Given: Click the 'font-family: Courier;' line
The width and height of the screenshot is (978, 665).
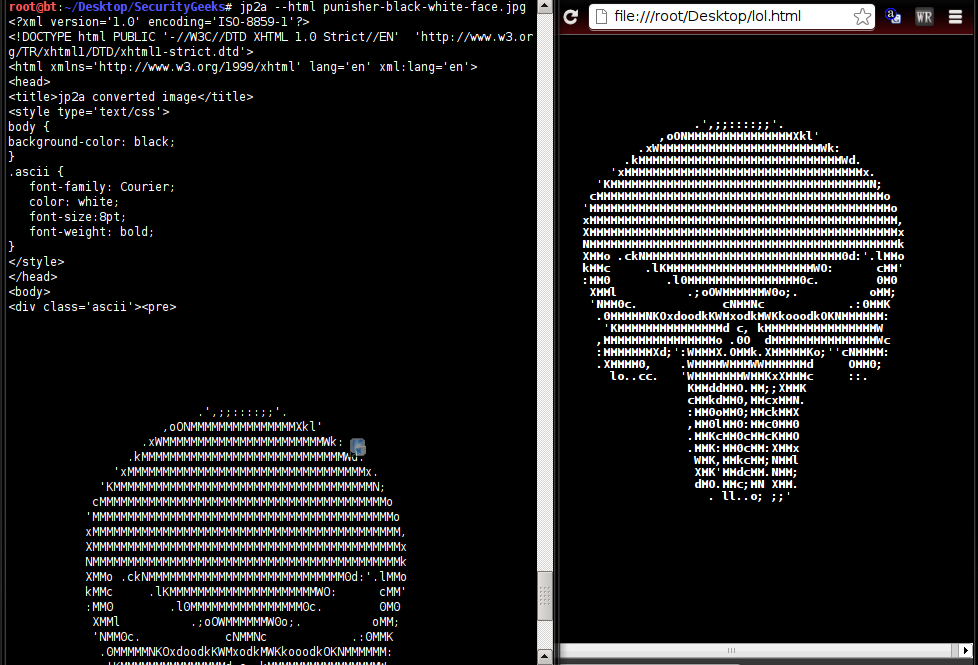Looking at the screenshot, I should [x=102, y=187].
